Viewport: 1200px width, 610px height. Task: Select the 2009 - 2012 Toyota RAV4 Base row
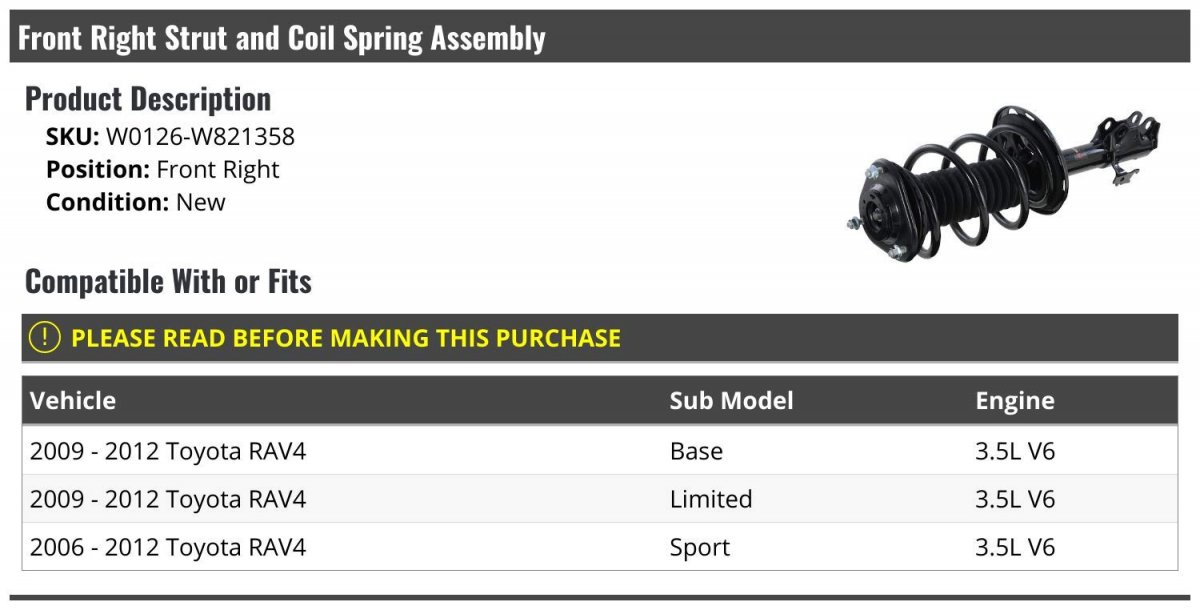click(x=168, y=451)
